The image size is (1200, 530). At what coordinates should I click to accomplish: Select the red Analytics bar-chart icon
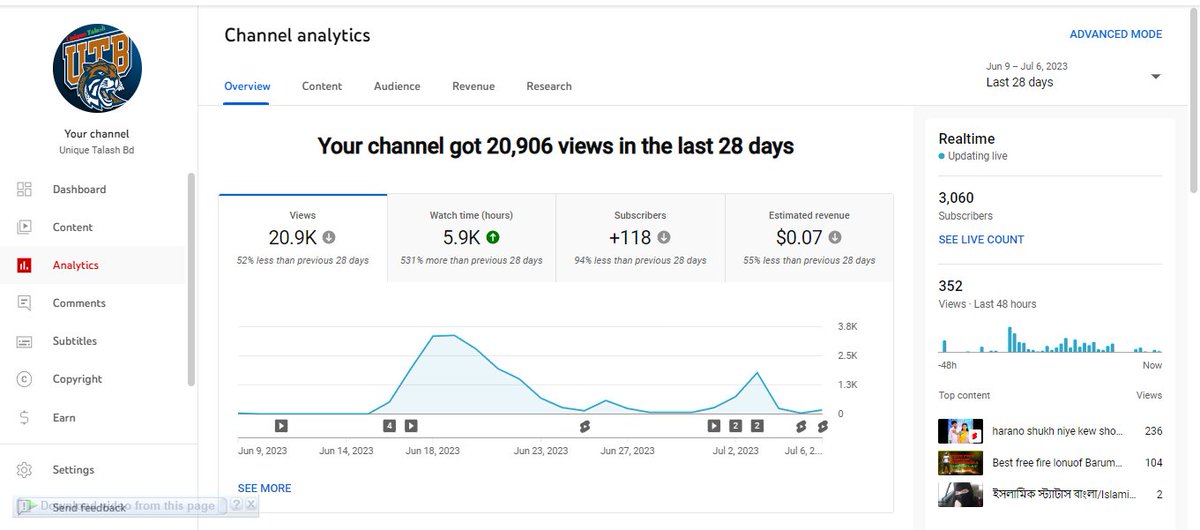coord(25,265)
